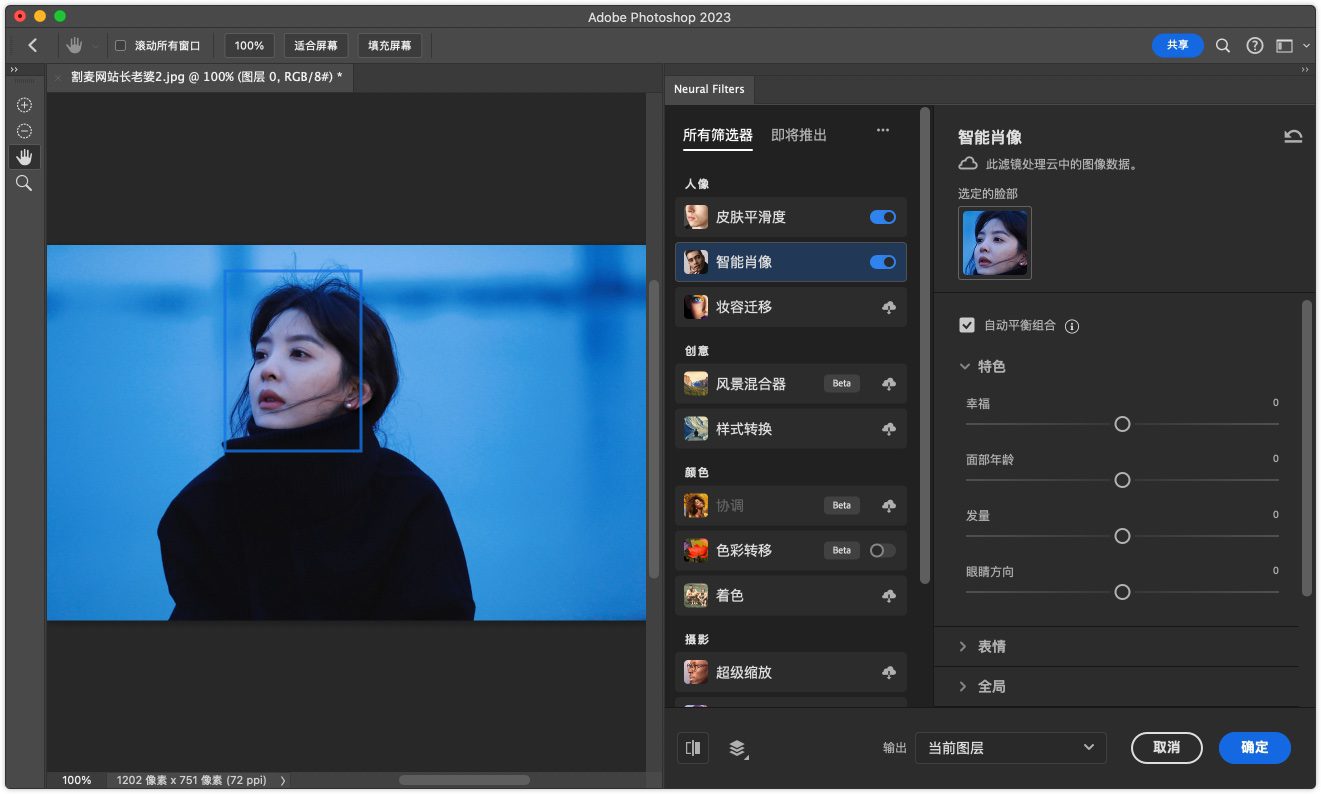Viewport: 1321px width, 794px height.
Task: Switch to the 即将推出 tab
Action: [798, 135]
